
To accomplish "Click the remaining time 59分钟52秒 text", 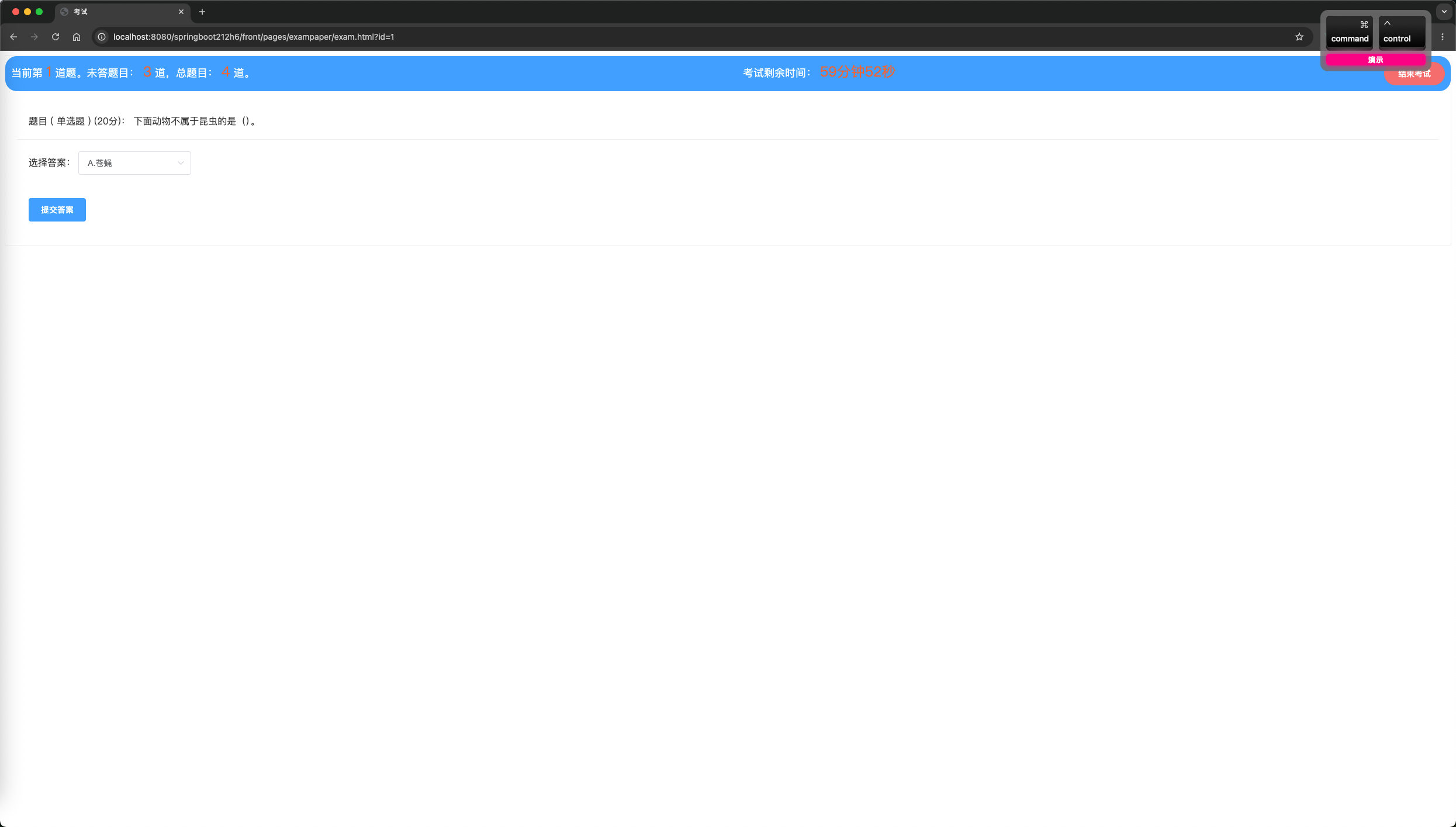I will tap(857, 72).
